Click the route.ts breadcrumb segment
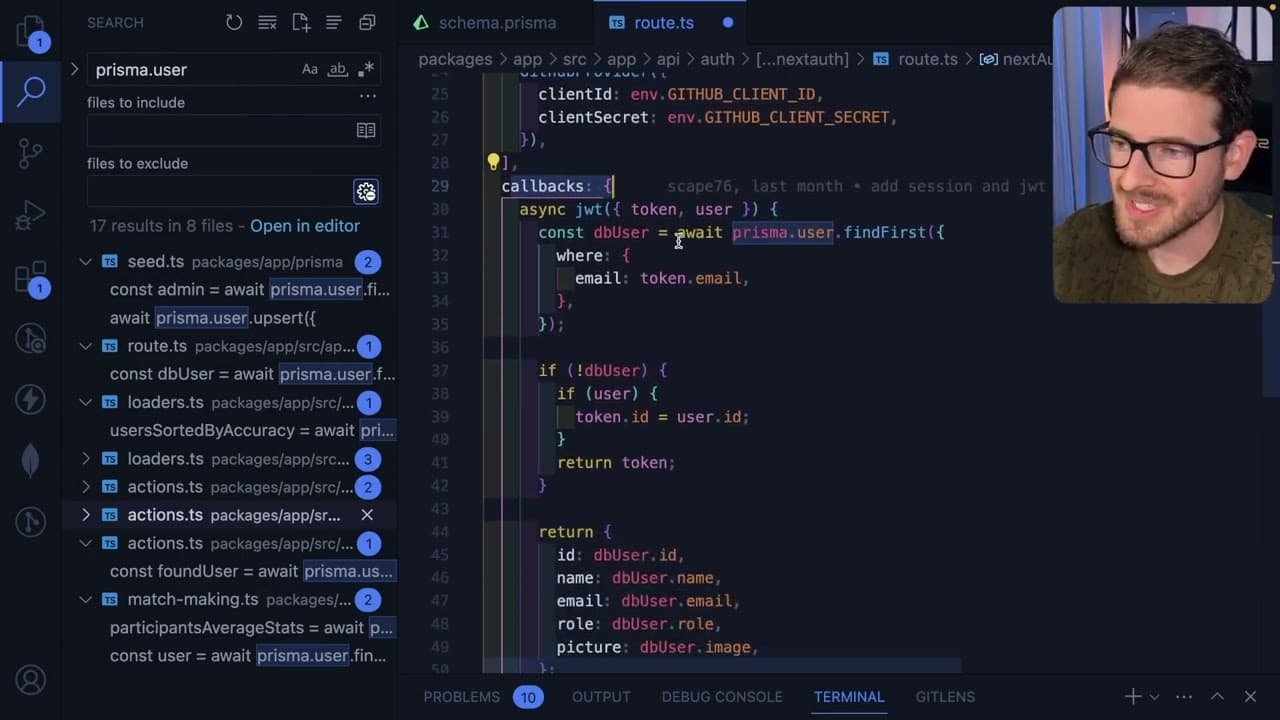 tap(927, 59)
